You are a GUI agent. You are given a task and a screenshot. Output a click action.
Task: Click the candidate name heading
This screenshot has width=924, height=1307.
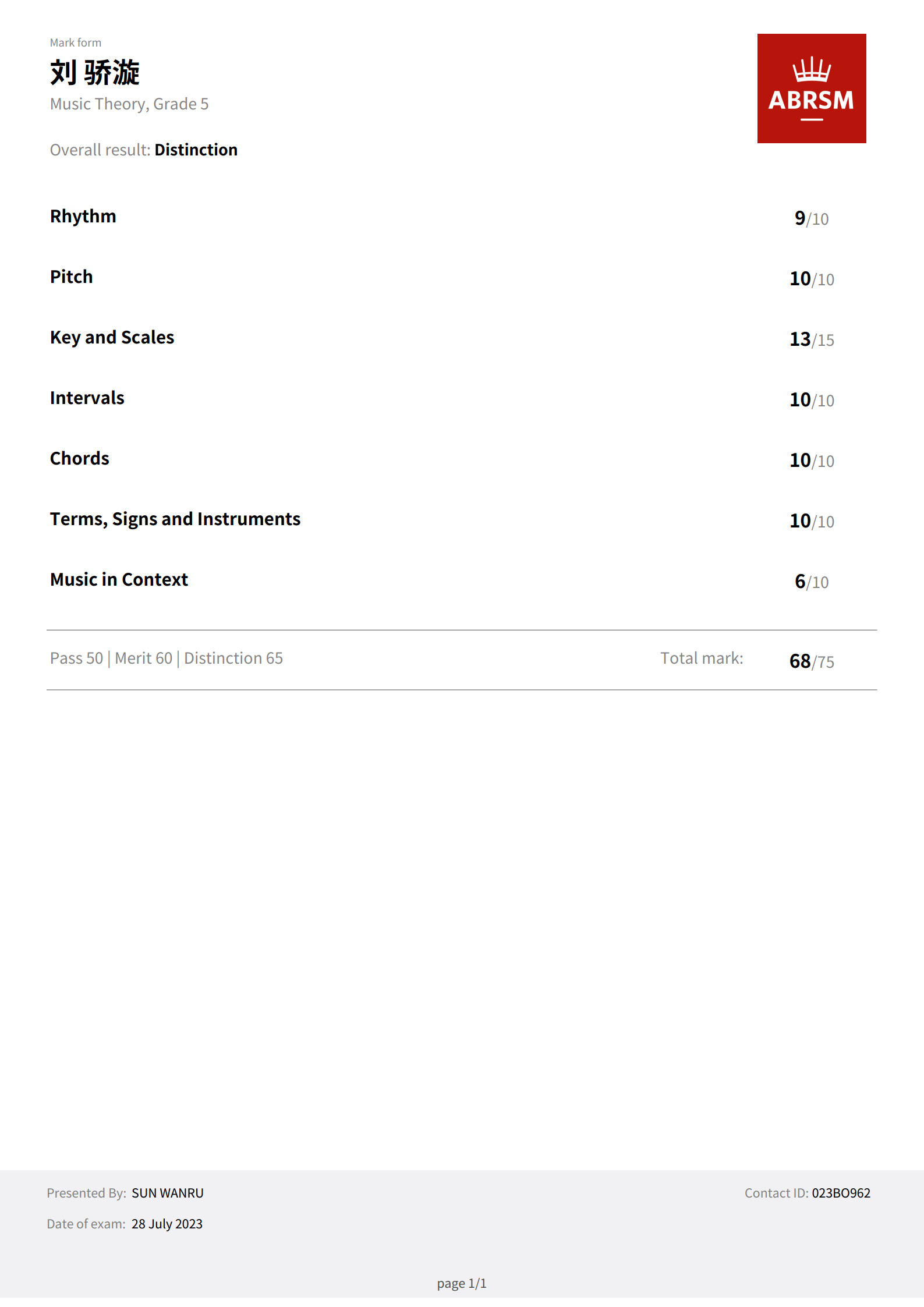95,73
